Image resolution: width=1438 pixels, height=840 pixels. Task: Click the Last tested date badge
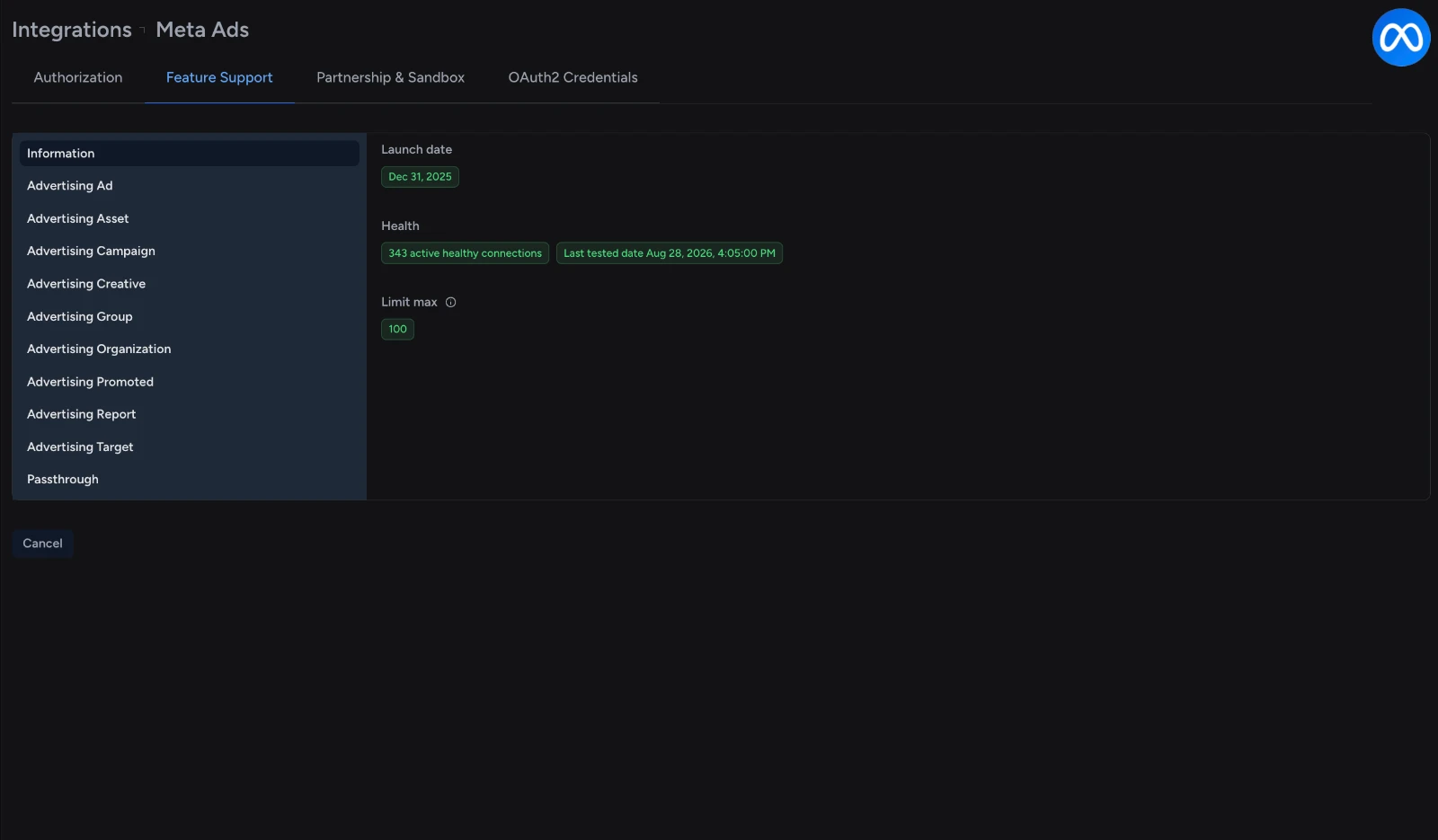point(669,253)
